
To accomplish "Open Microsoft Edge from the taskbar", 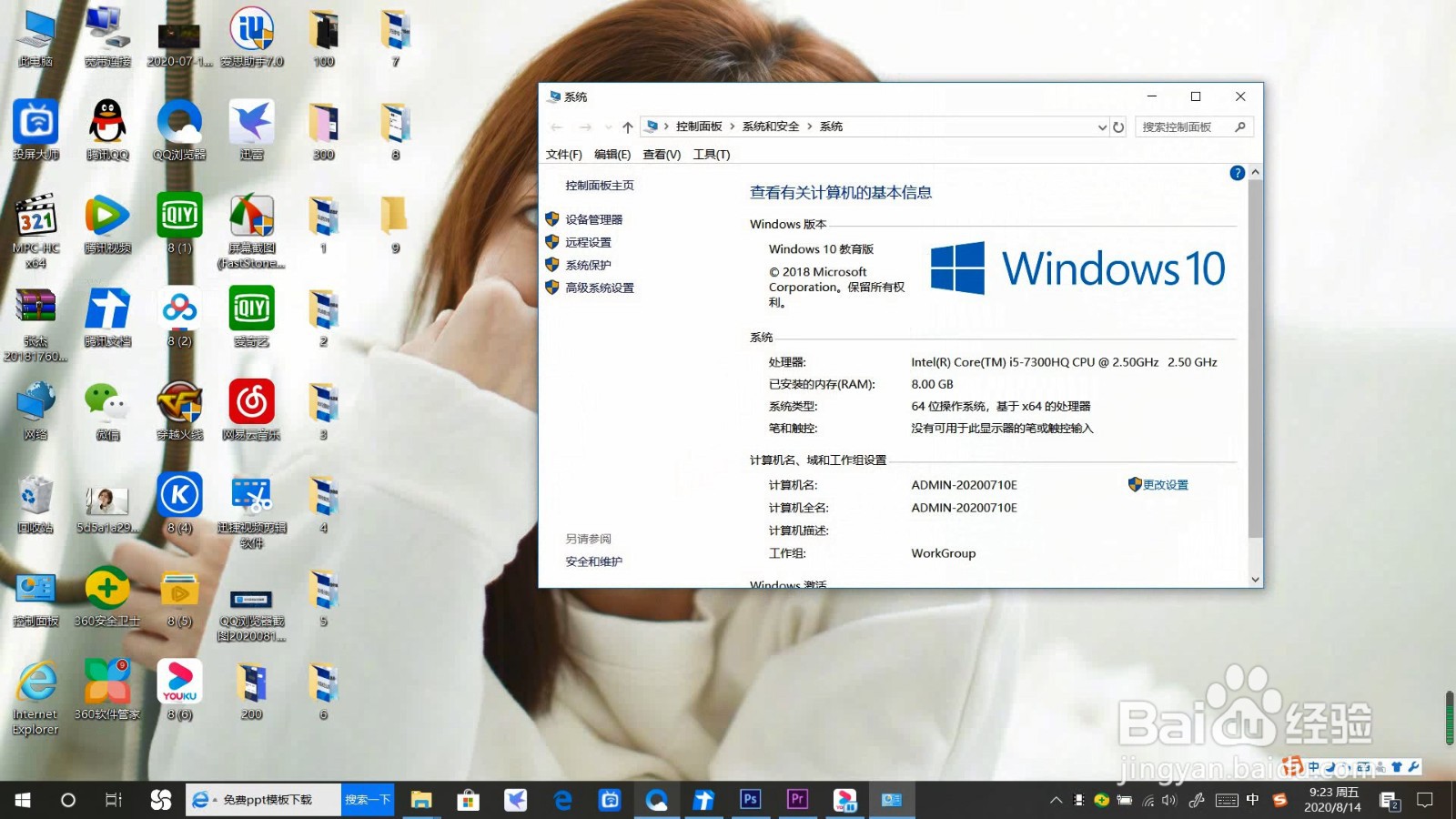I will [x=562, y=800].
